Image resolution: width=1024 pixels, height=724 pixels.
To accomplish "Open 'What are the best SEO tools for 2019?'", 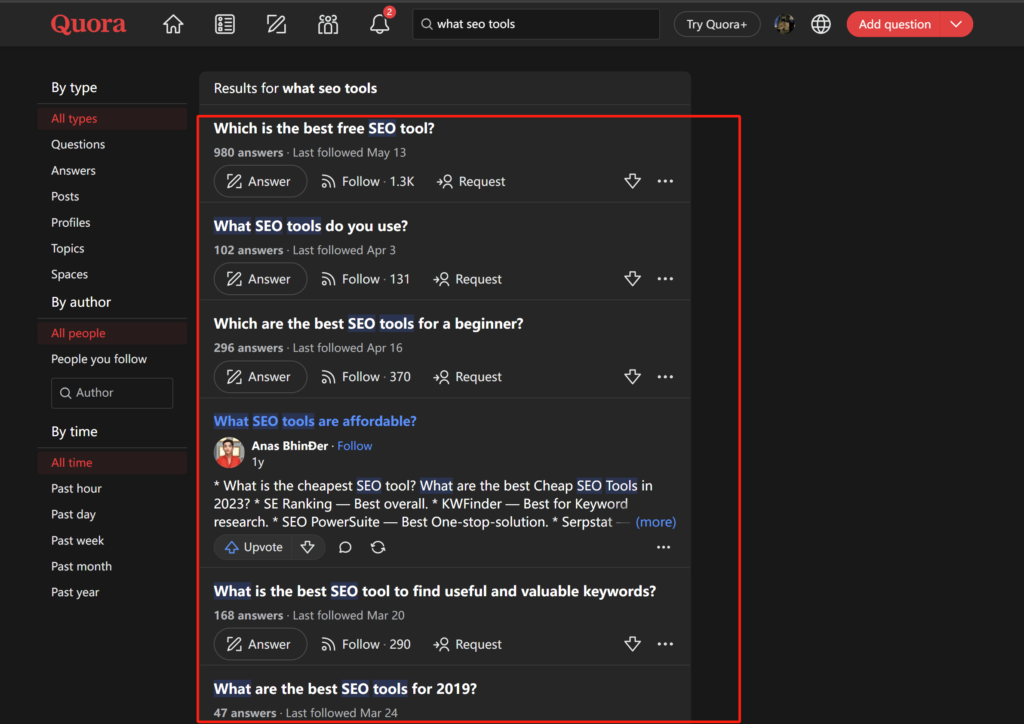I will point(345,689).
